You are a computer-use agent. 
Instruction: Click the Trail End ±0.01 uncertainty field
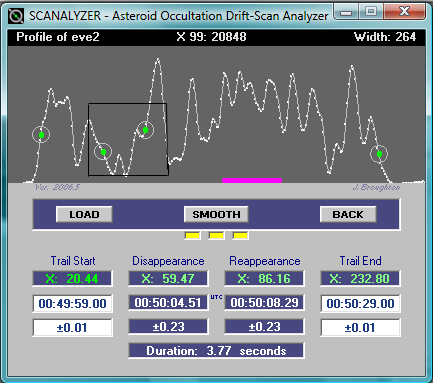pyautogui.click(x=360, y=327)
